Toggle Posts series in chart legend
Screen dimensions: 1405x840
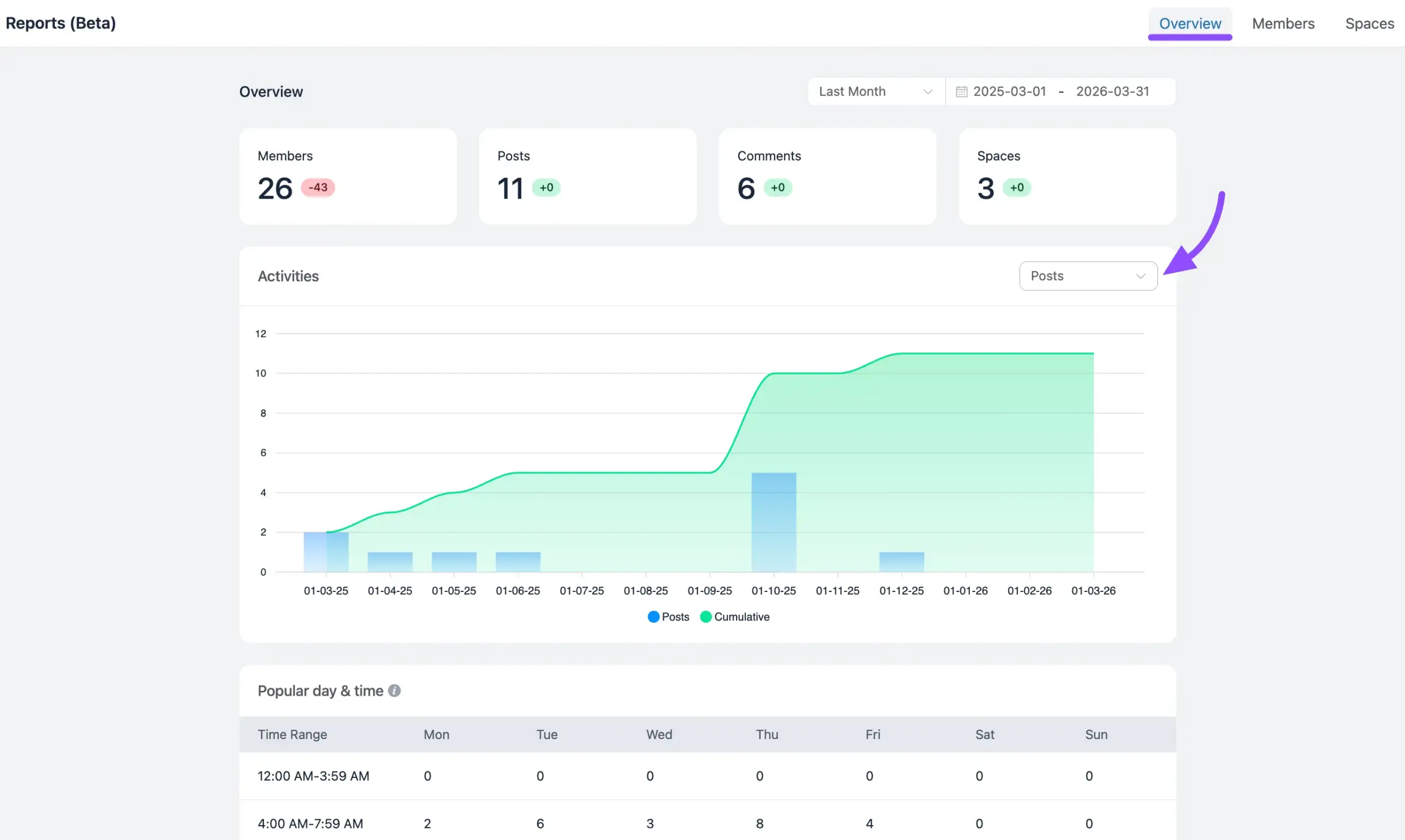[675, 617]
